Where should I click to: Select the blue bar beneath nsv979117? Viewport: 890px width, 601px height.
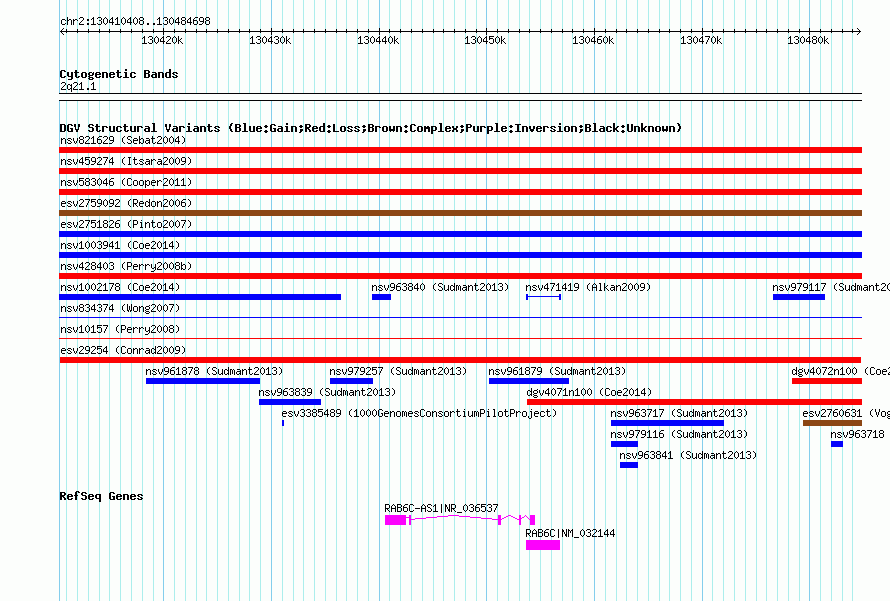(799, 297)
